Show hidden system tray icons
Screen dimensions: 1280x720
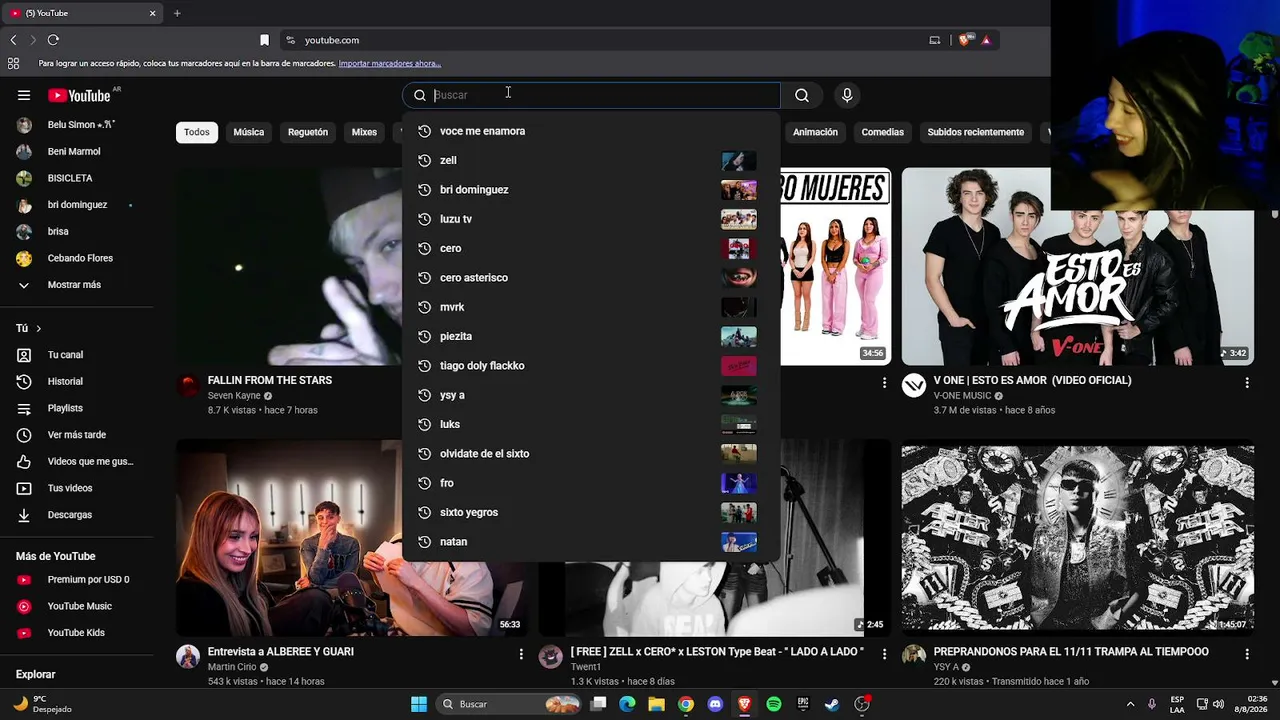[x=1130, y=704]
